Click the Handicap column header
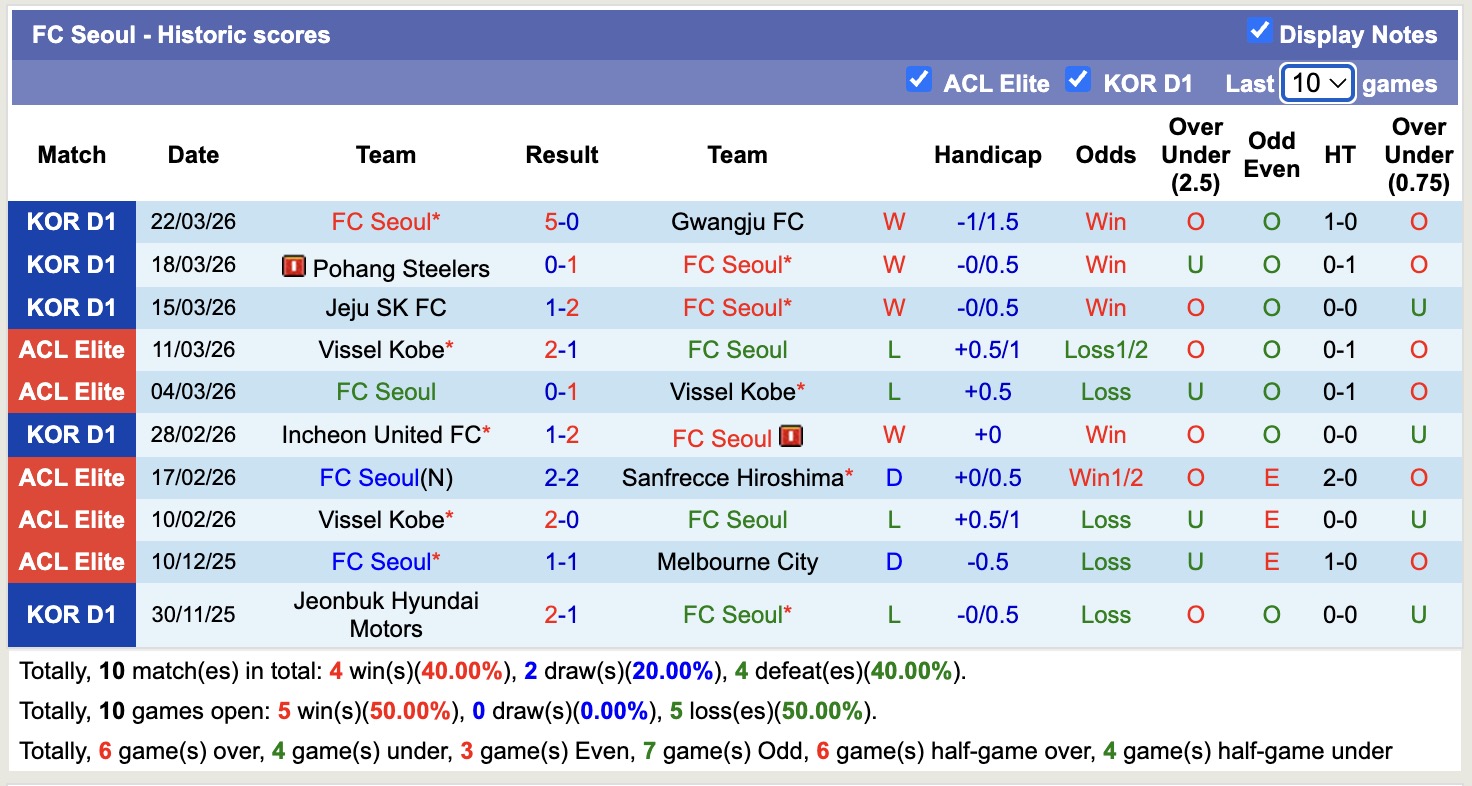This screenshot has width=1472, height=786. tap(987, 155)
